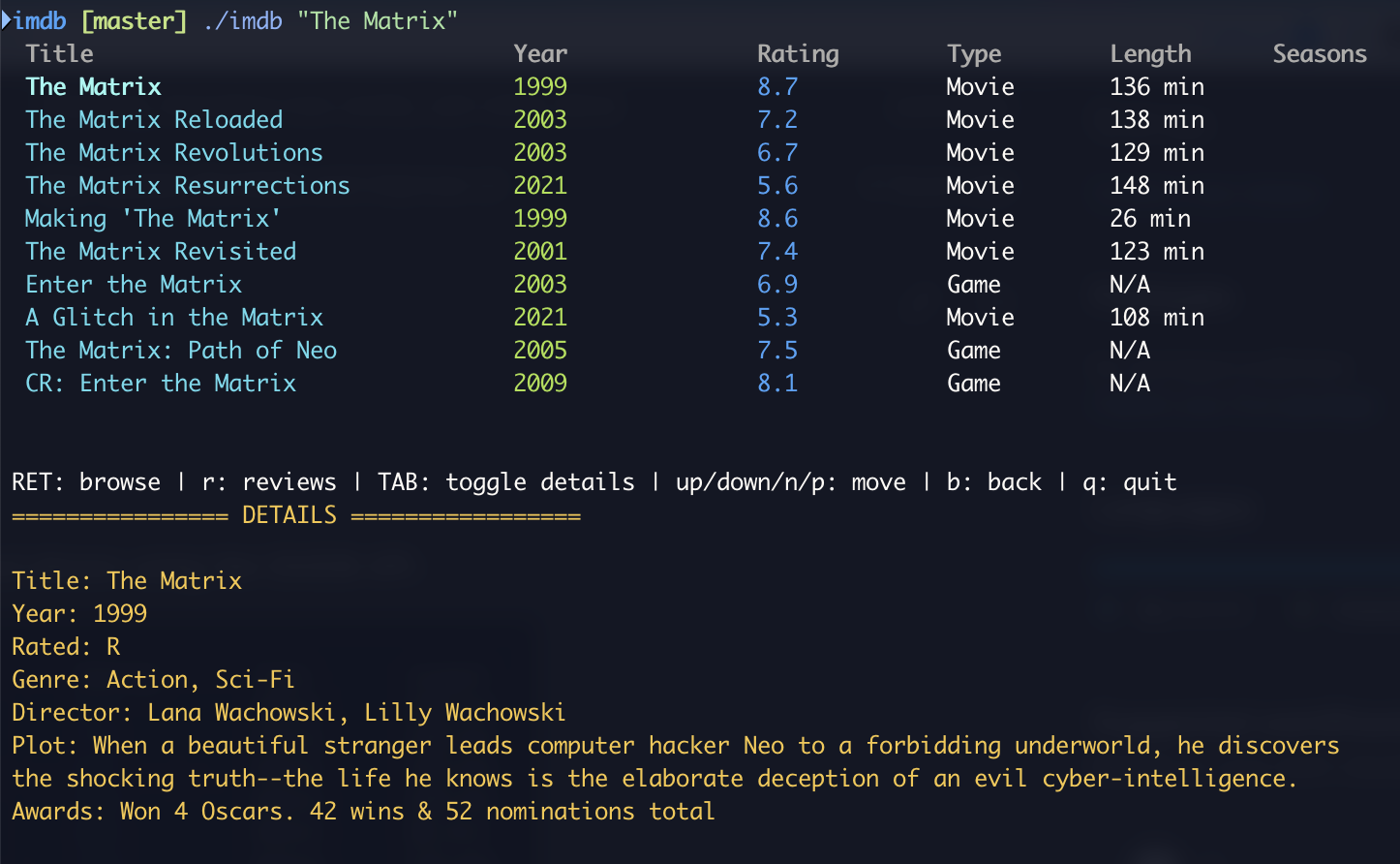Click rating 6.9 for Enter the Matrix
Image resolution: width=1400 pixels, height=864 pixels.
[x=777, y=284]
